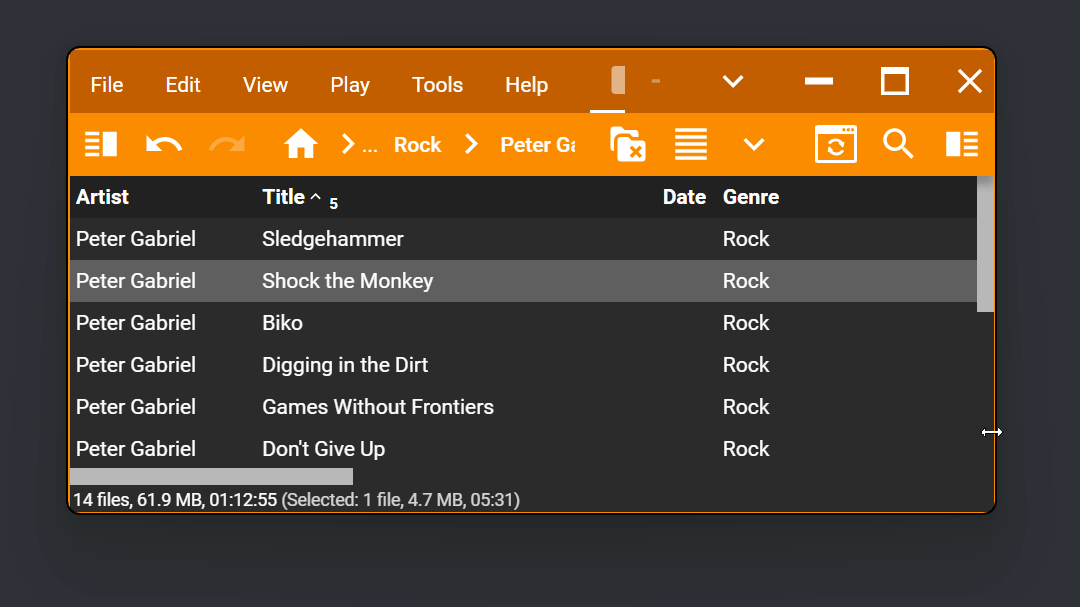The image size is (1080, 607).
Task: Expand the collapsed breadcrumb path ellipsis
Action: click(x=370, y=145)
